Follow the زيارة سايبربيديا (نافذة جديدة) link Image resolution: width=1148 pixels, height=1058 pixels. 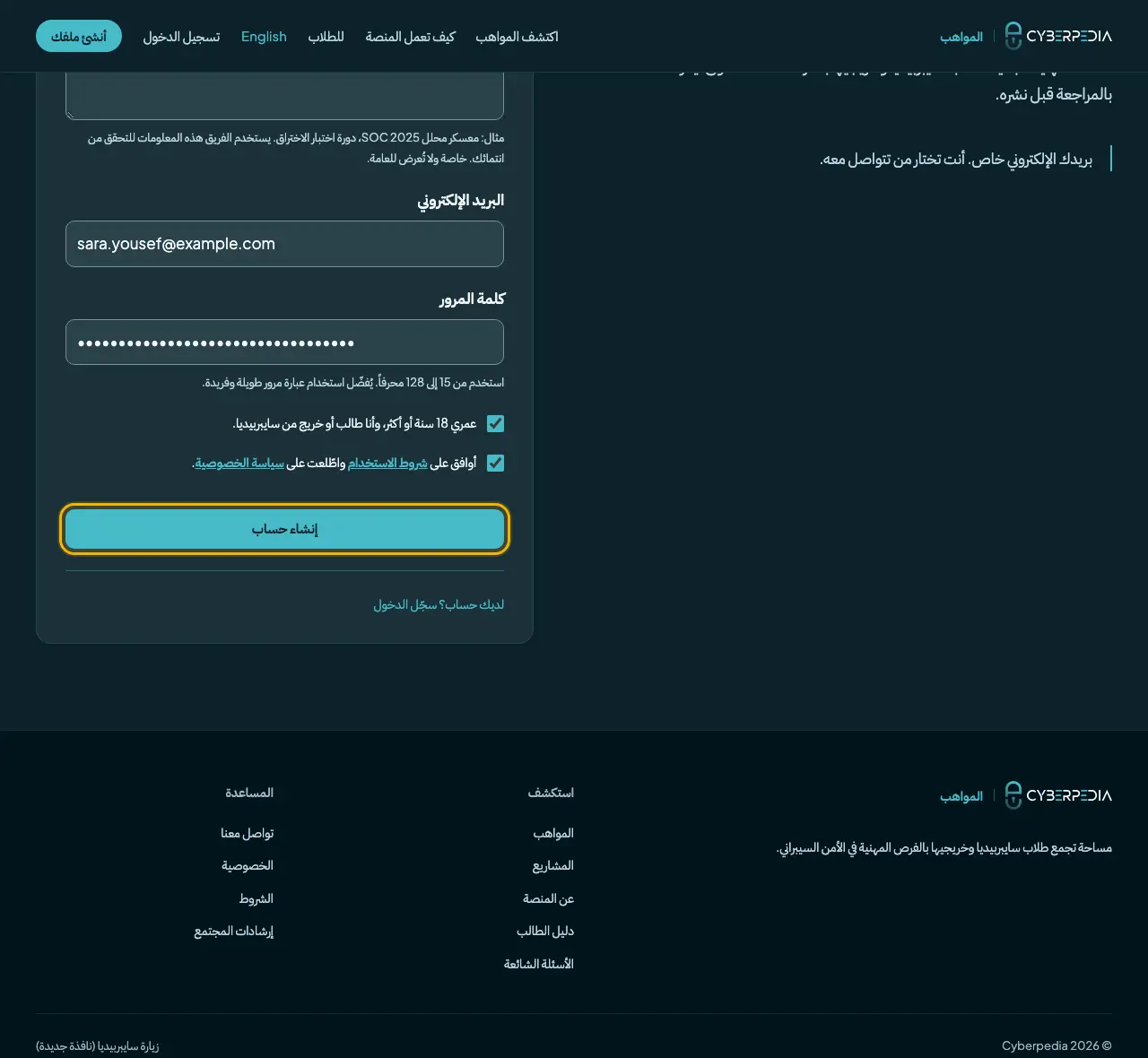point(97,1045)
